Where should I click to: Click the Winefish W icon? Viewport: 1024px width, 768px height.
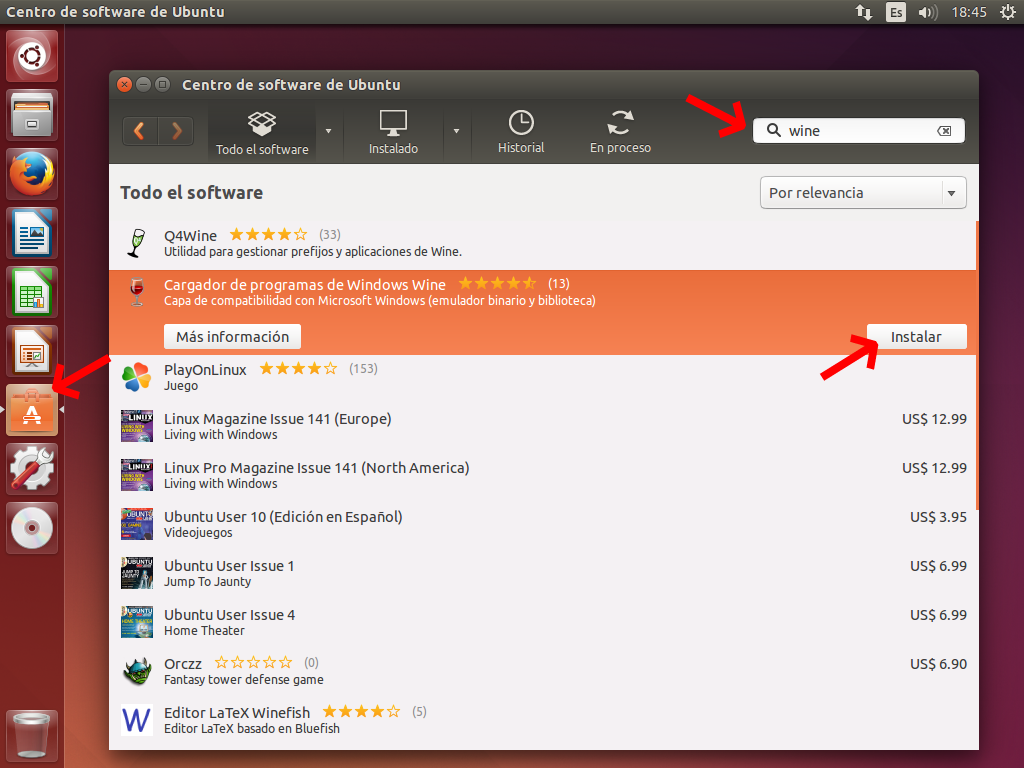pyautogui.click(x=136, y=720)
